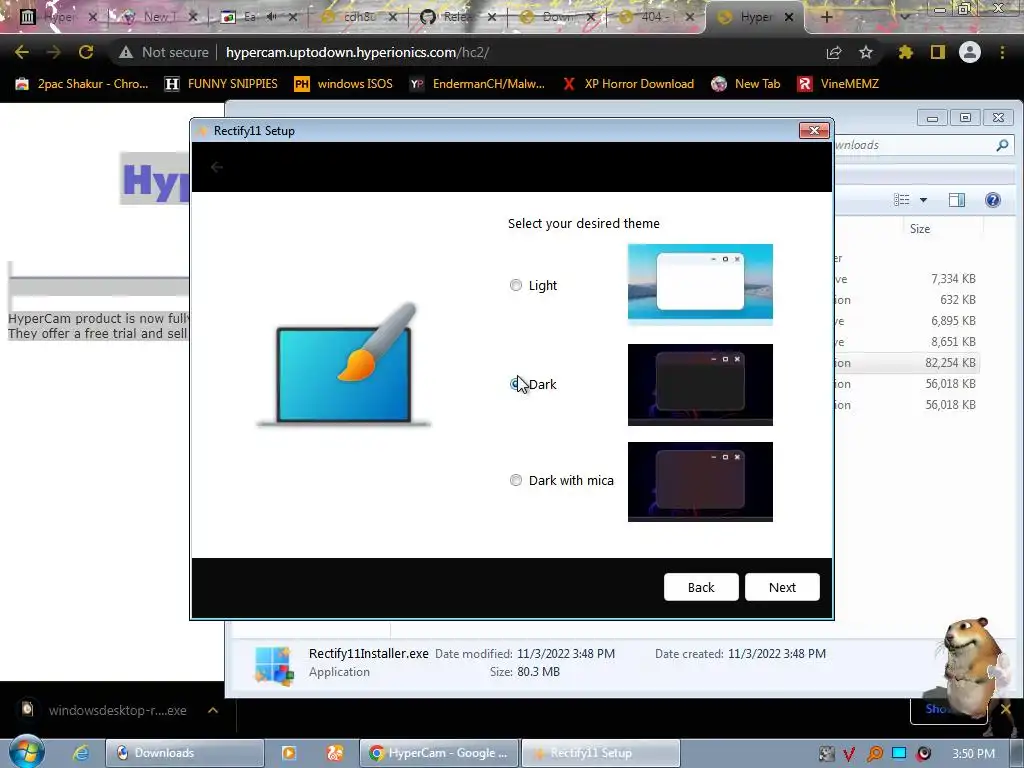1024x768 pixels.
Task: Open 2pac Shakur bookmark
Action: 82,84
